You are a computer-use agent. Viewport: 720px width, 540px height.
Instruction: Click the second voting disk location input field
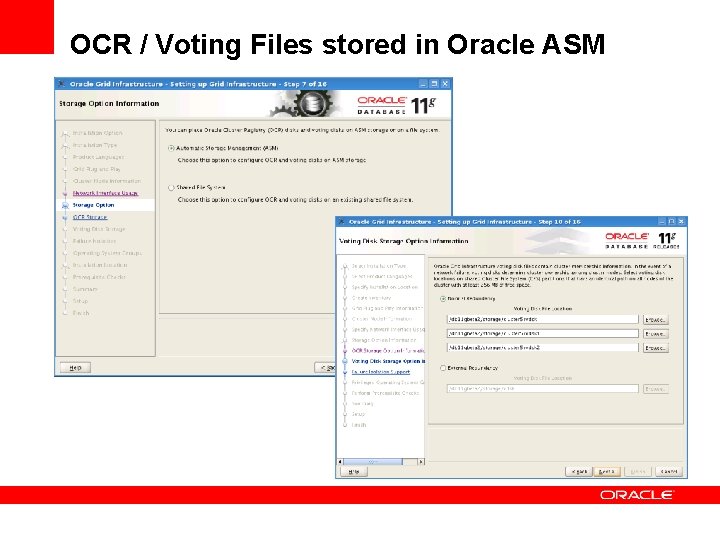(x=542, y=334)
